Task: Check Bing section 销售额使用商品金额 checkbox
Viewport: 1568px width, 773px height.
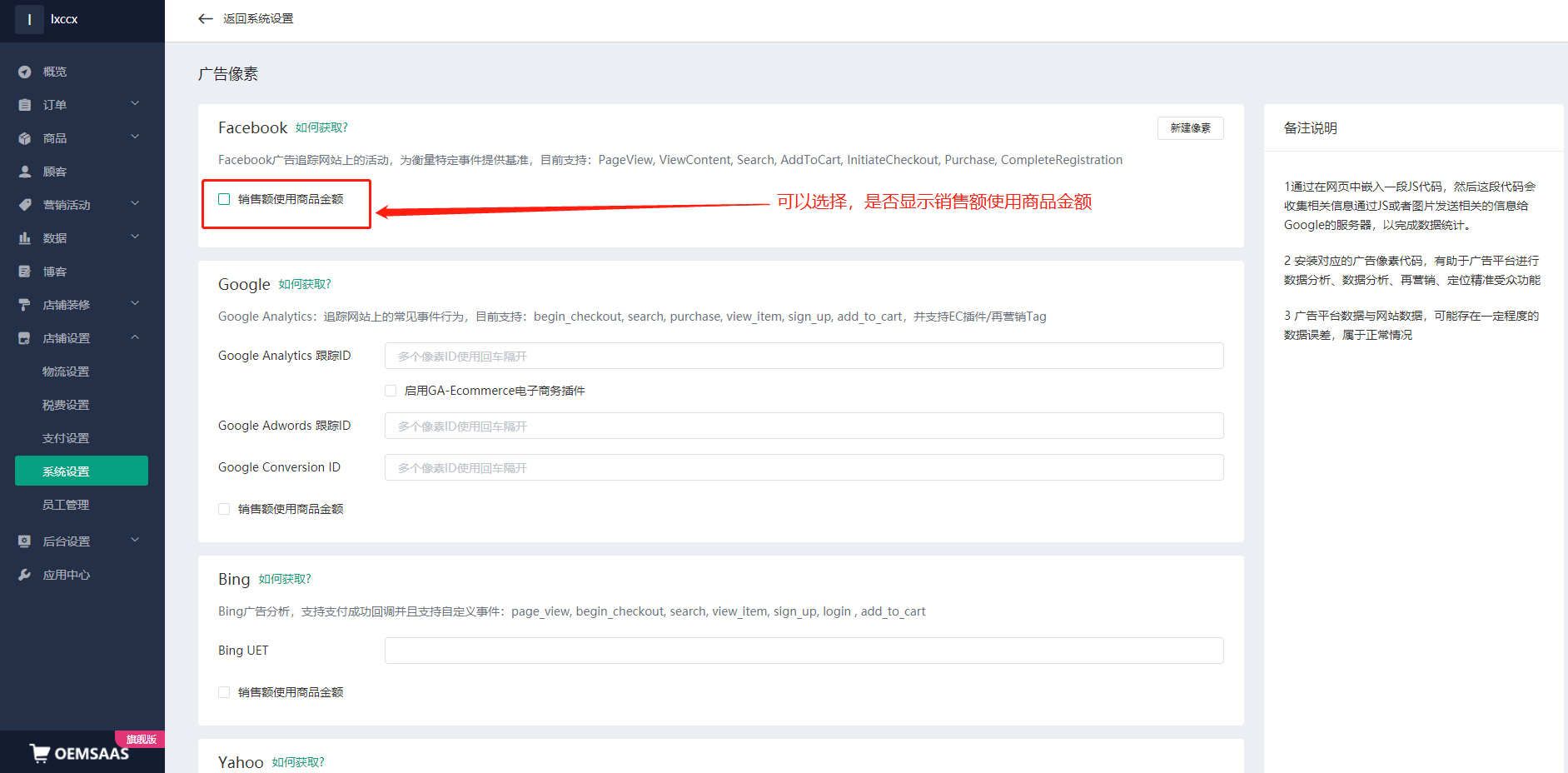Action: coord(224,692)
